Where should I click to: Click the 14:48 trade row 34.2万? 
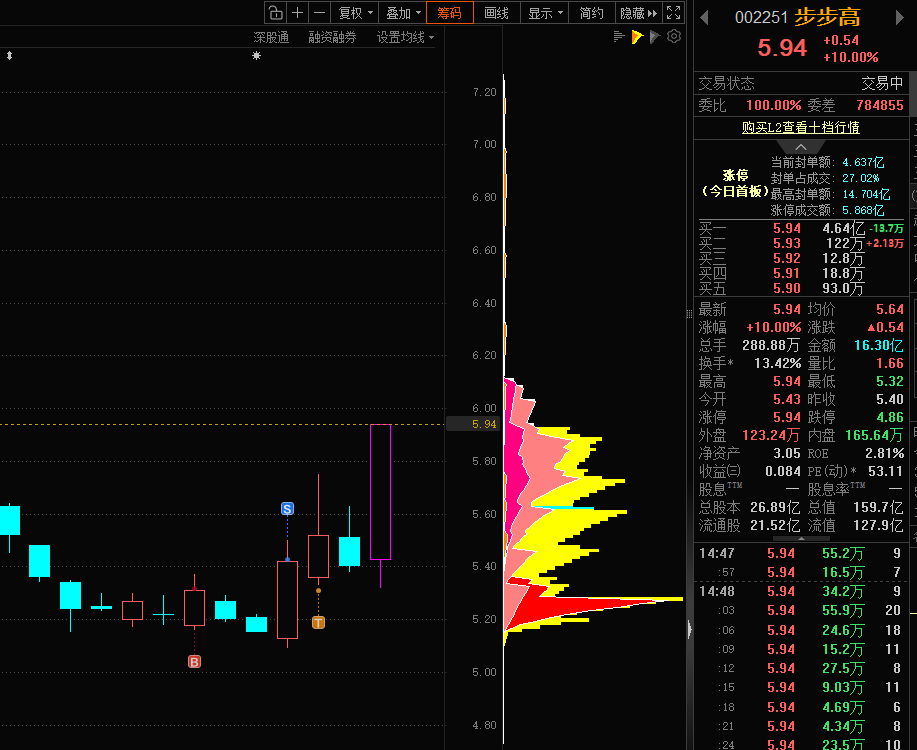click(x=843, y=591)
